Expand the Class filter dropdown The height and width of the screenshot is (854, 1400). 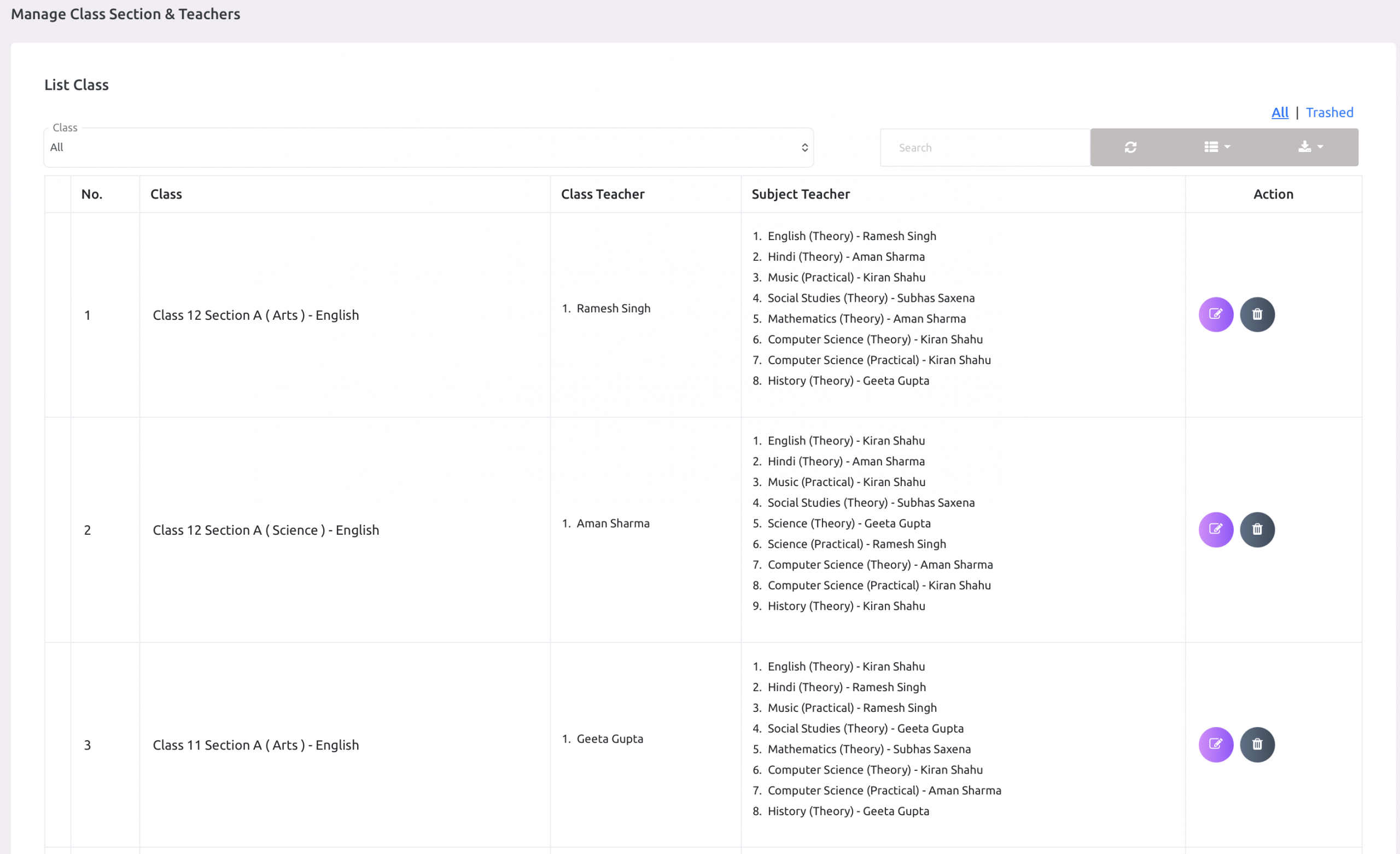click(428, 148)
